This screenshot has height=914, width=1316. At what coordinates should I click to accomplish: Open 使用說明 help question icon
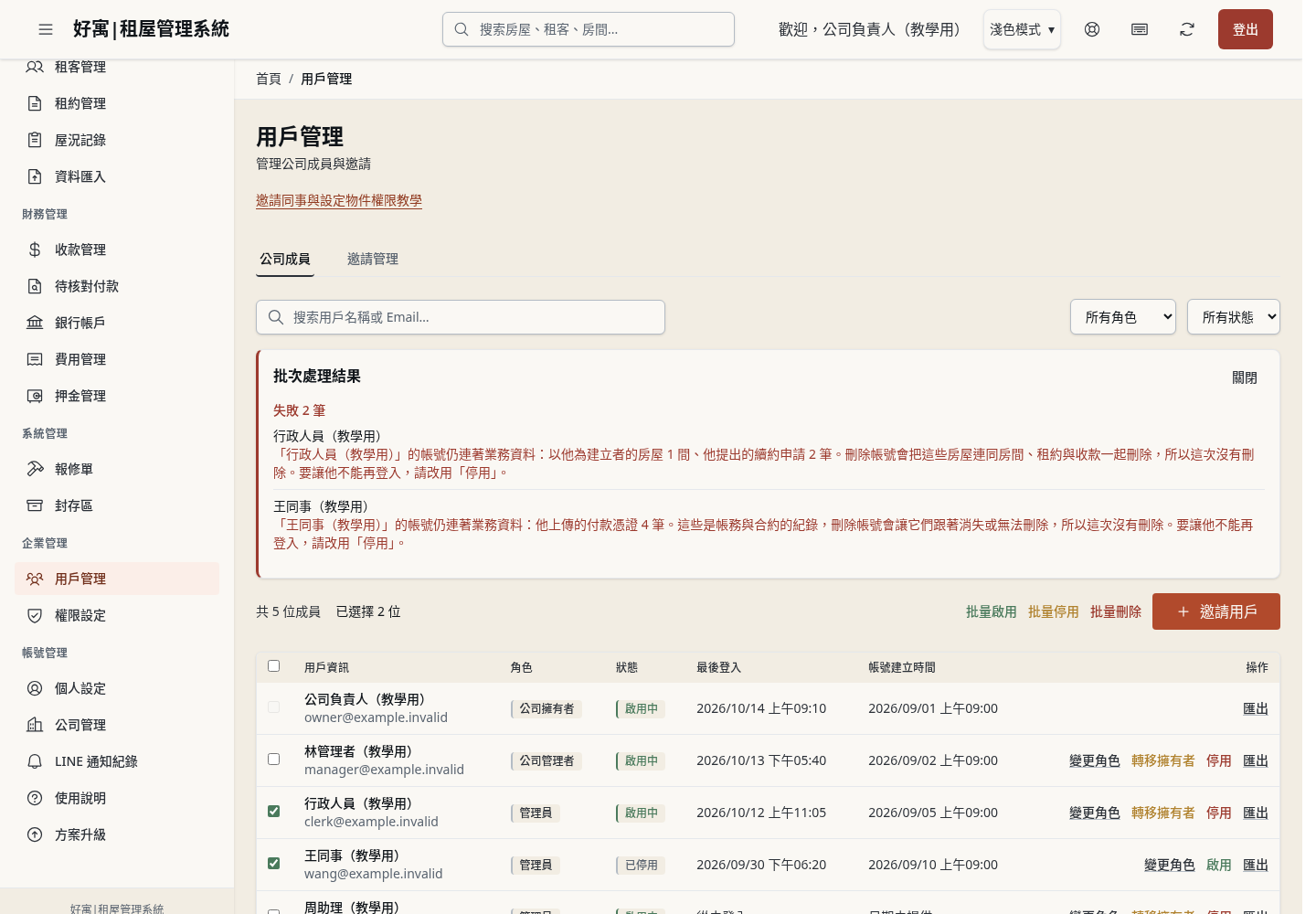click(35, 798)
